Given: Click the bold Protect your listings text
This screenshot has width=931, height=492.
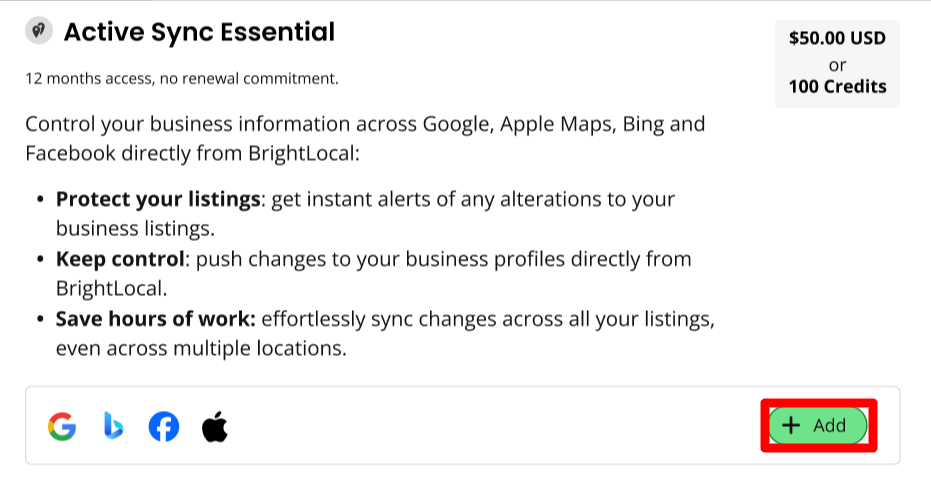Looking at the screenshot, I should coord(158,199).
